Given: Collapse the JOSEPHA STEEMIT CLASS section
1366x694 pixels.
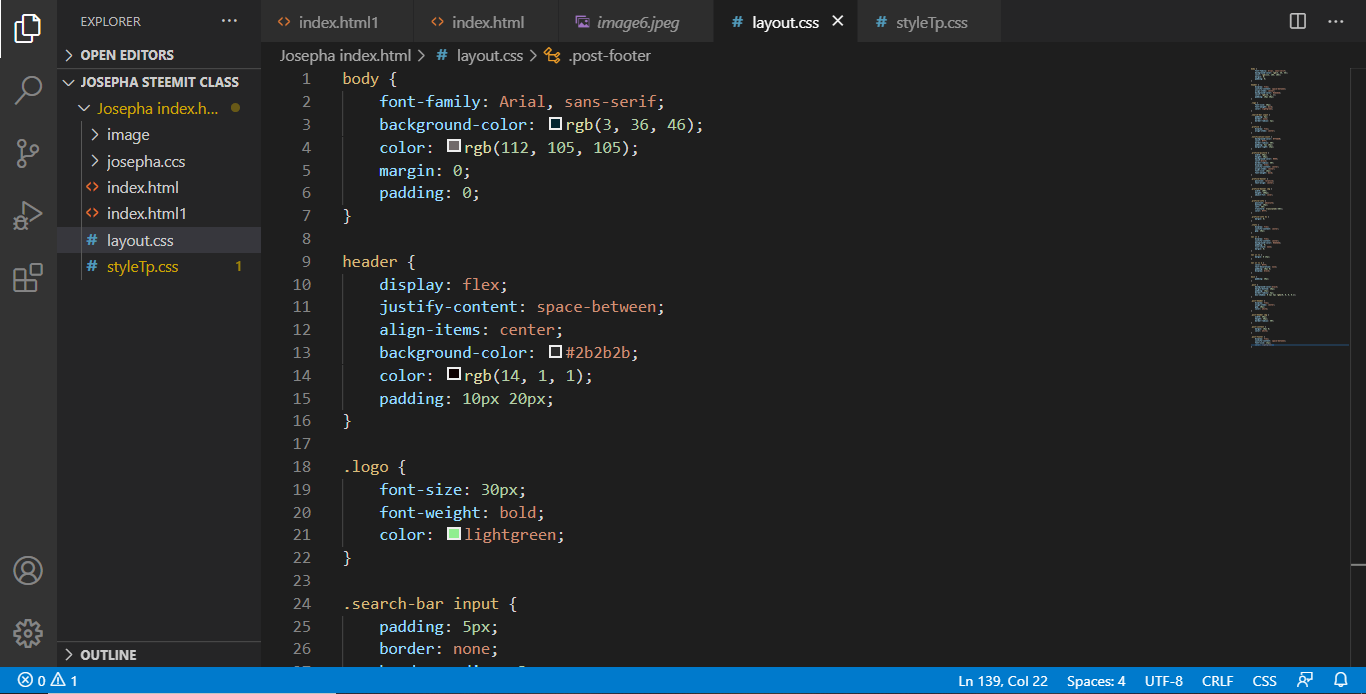Looking at the screenshot, I should point(160,82).
